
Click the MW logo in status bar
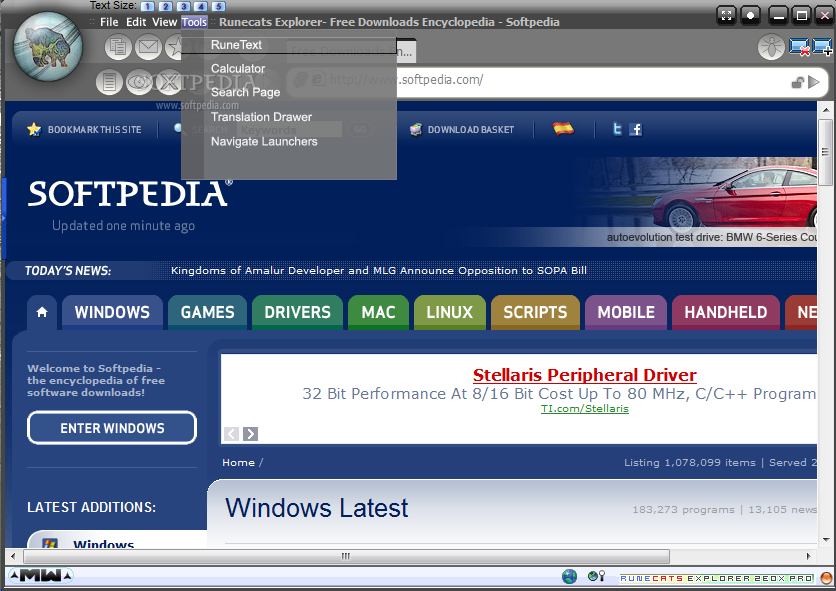tap(41, 576)
